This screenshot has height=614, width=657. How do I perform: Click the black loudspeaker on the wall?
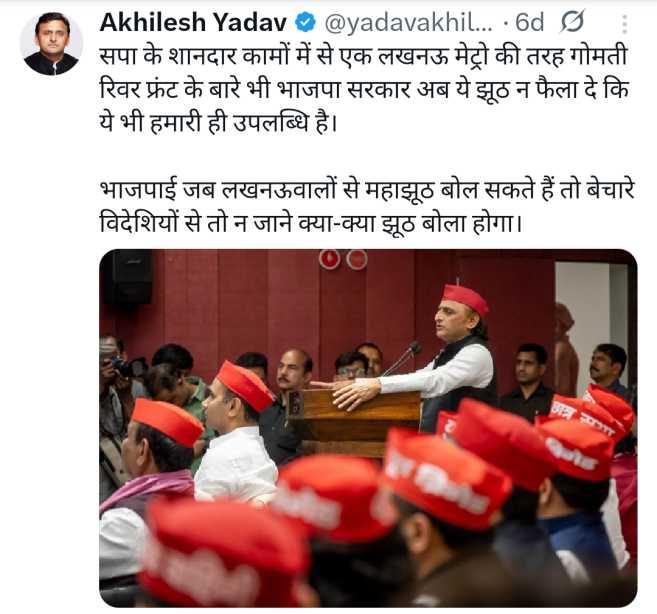tap(129, 277)
